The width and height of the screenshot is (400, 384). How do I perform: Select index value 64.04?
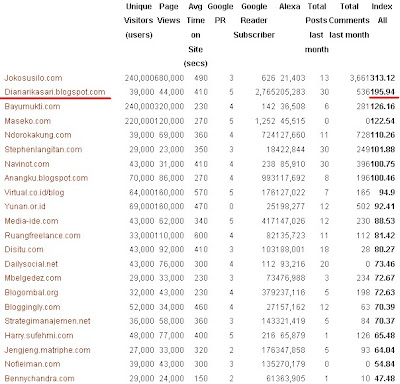click(x=385, y=350)
